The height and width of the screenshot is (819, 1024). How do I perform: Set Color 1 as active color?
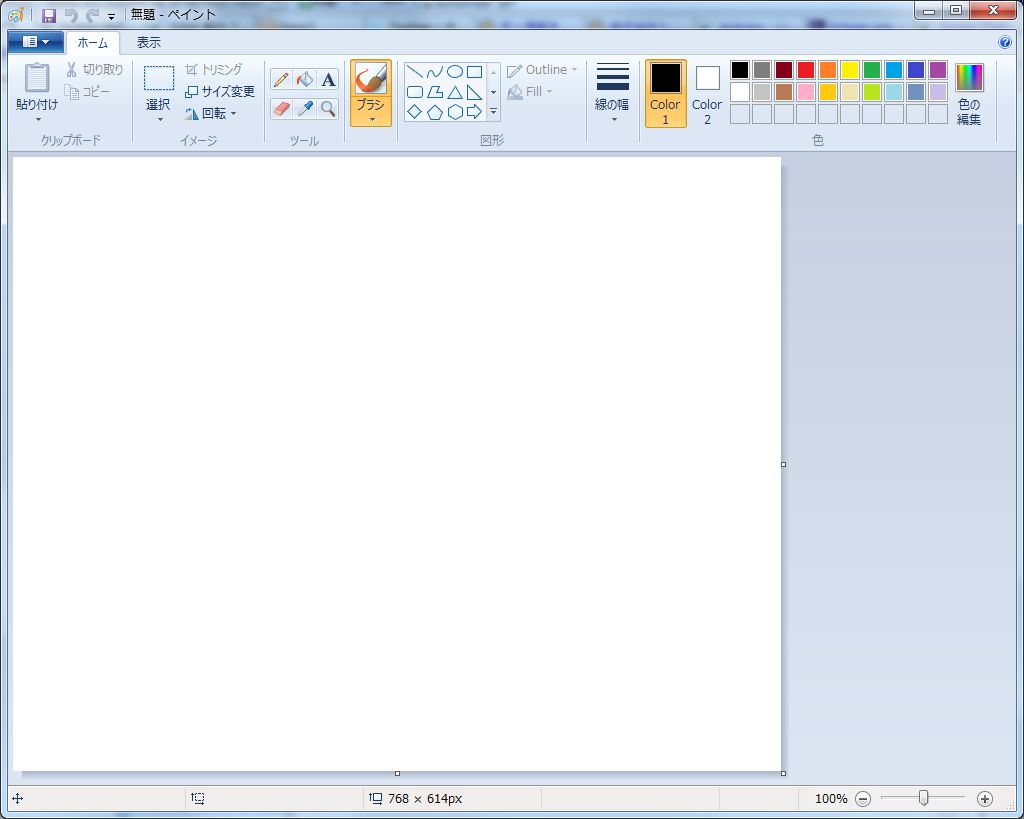(x=665, y=93)
